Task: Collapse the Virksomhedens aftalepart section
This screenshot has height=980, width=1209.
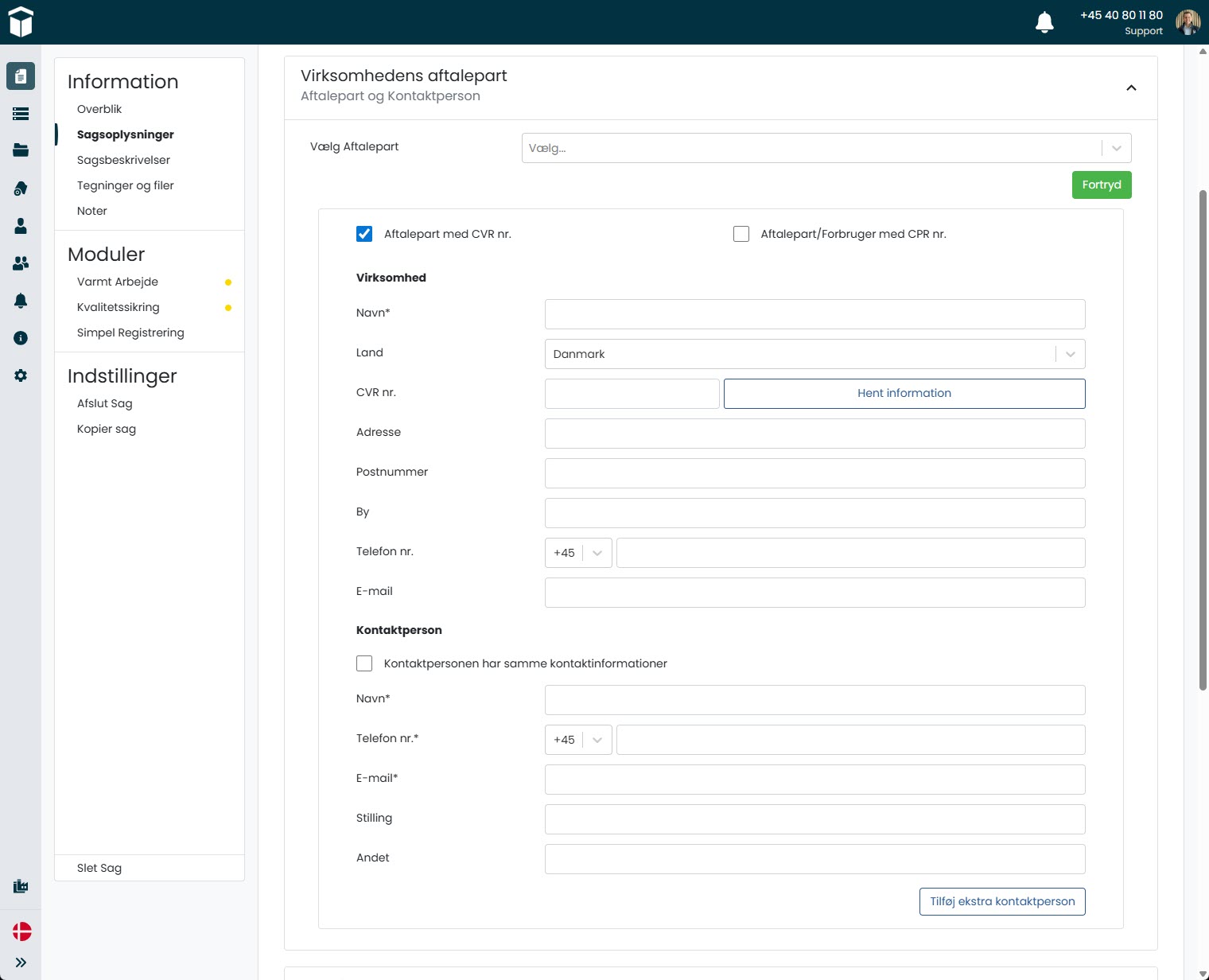Action: pos(1131,87)
